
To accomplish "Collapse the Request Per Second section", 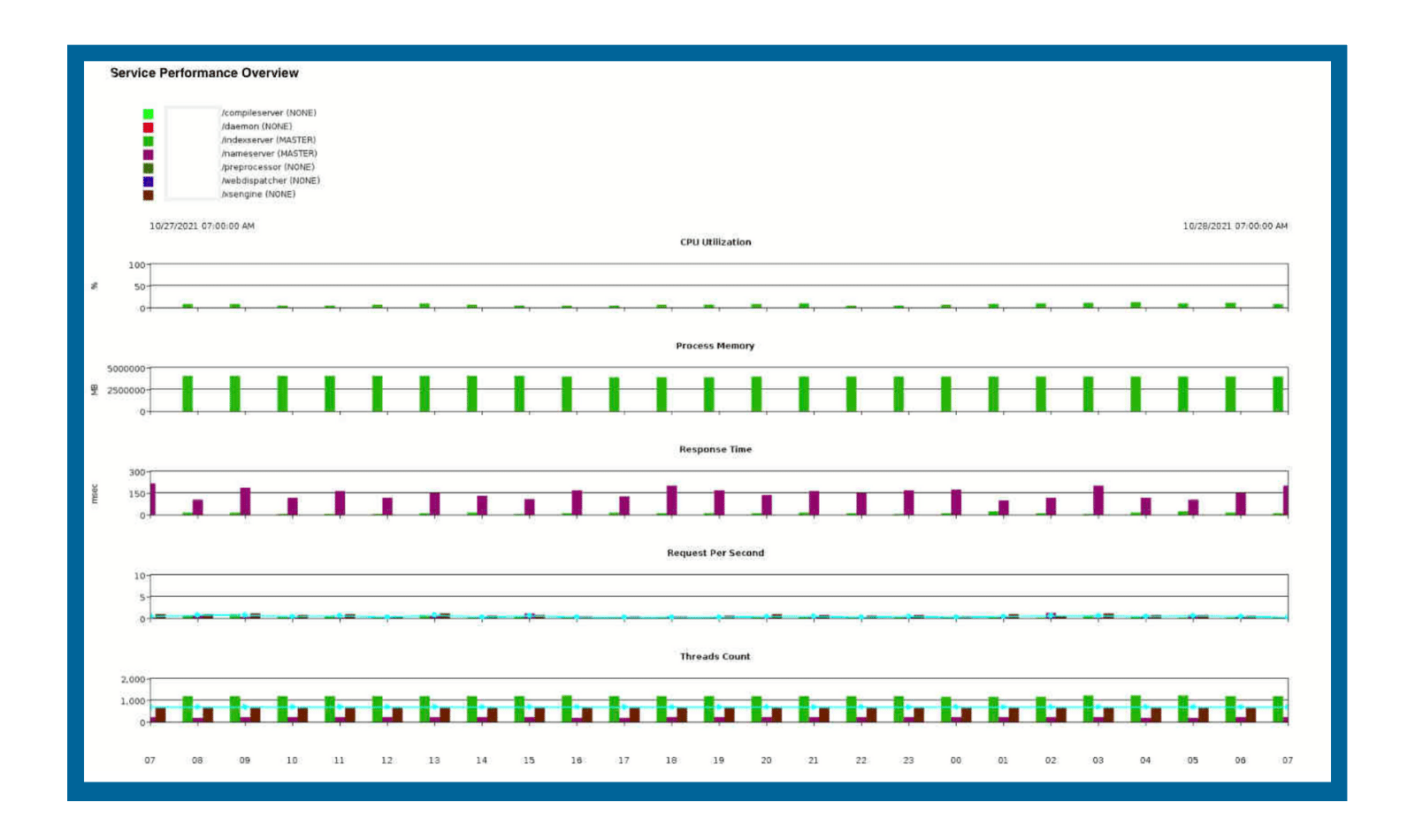I will 717,553.
